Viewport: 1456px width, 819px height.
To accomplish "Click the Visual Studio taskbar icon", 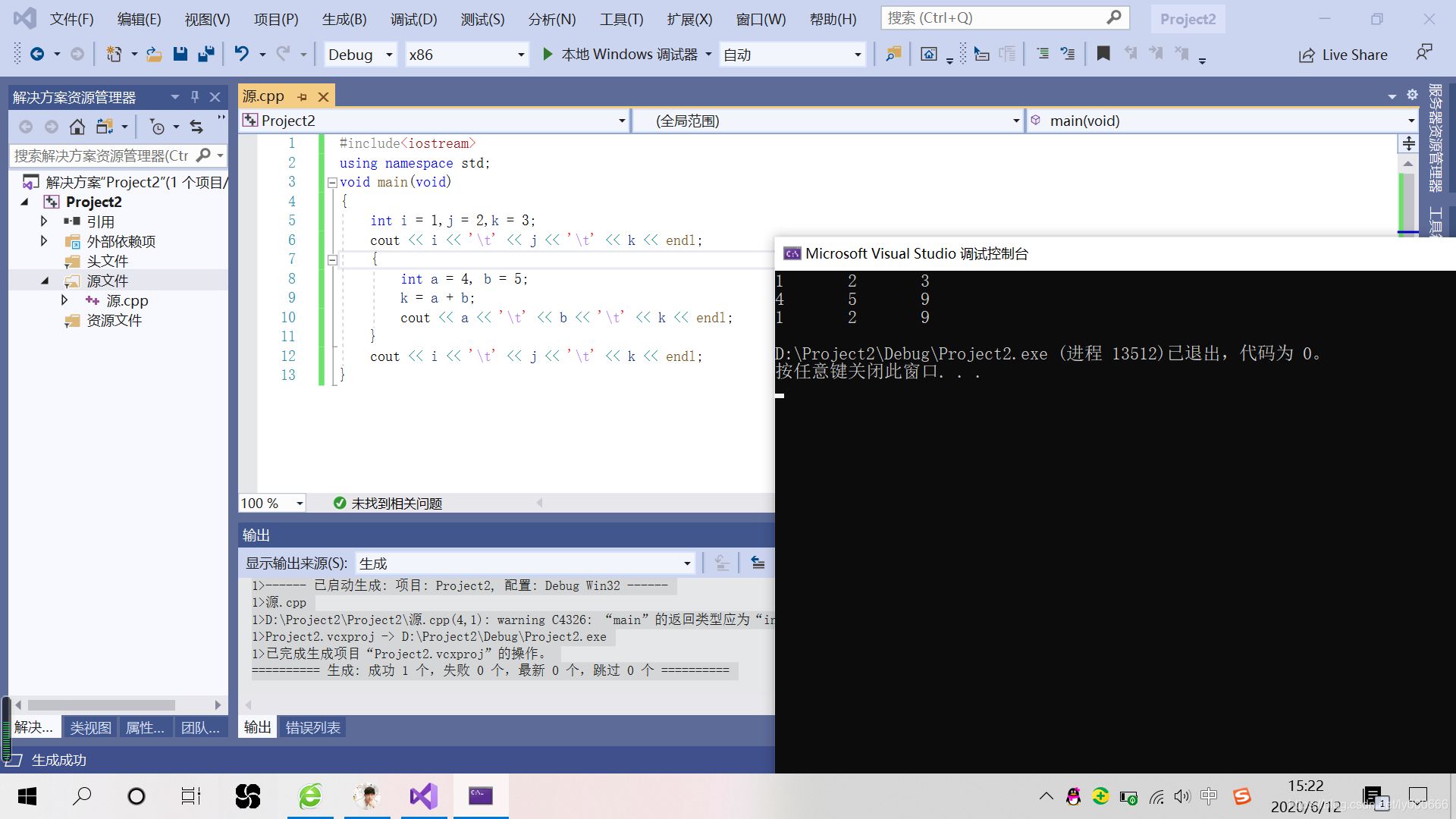I will 424,796.
